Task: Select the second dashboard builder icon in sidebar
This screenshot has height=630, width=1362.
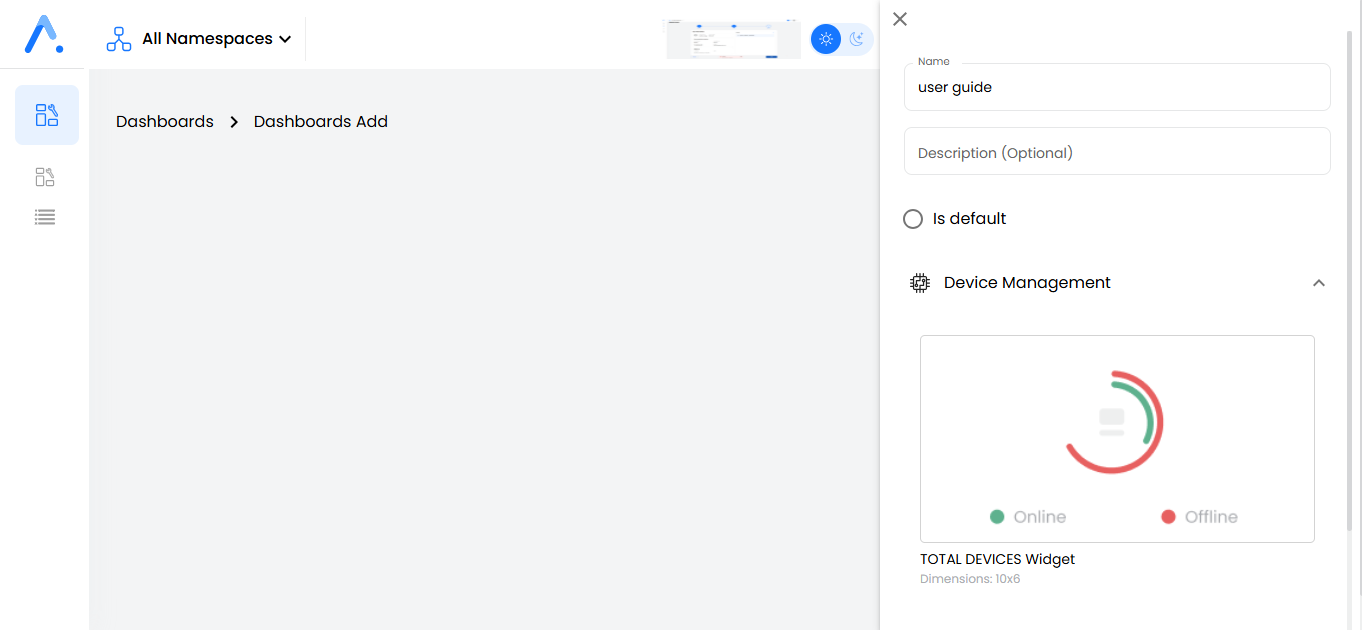Action: point(44,176)
